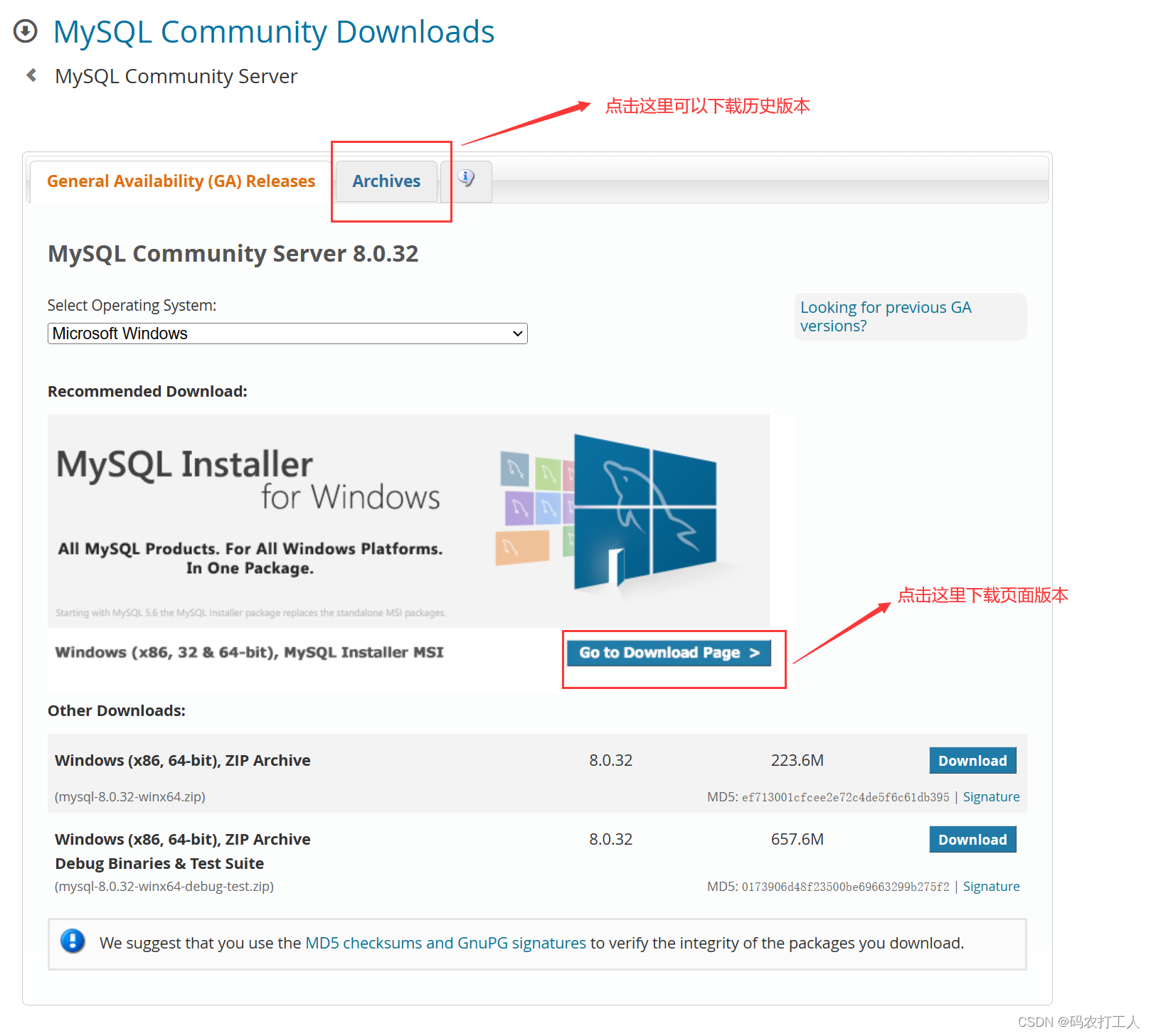Click MySQL Community Server 8.0.32 heading

[x=233, y=254]
